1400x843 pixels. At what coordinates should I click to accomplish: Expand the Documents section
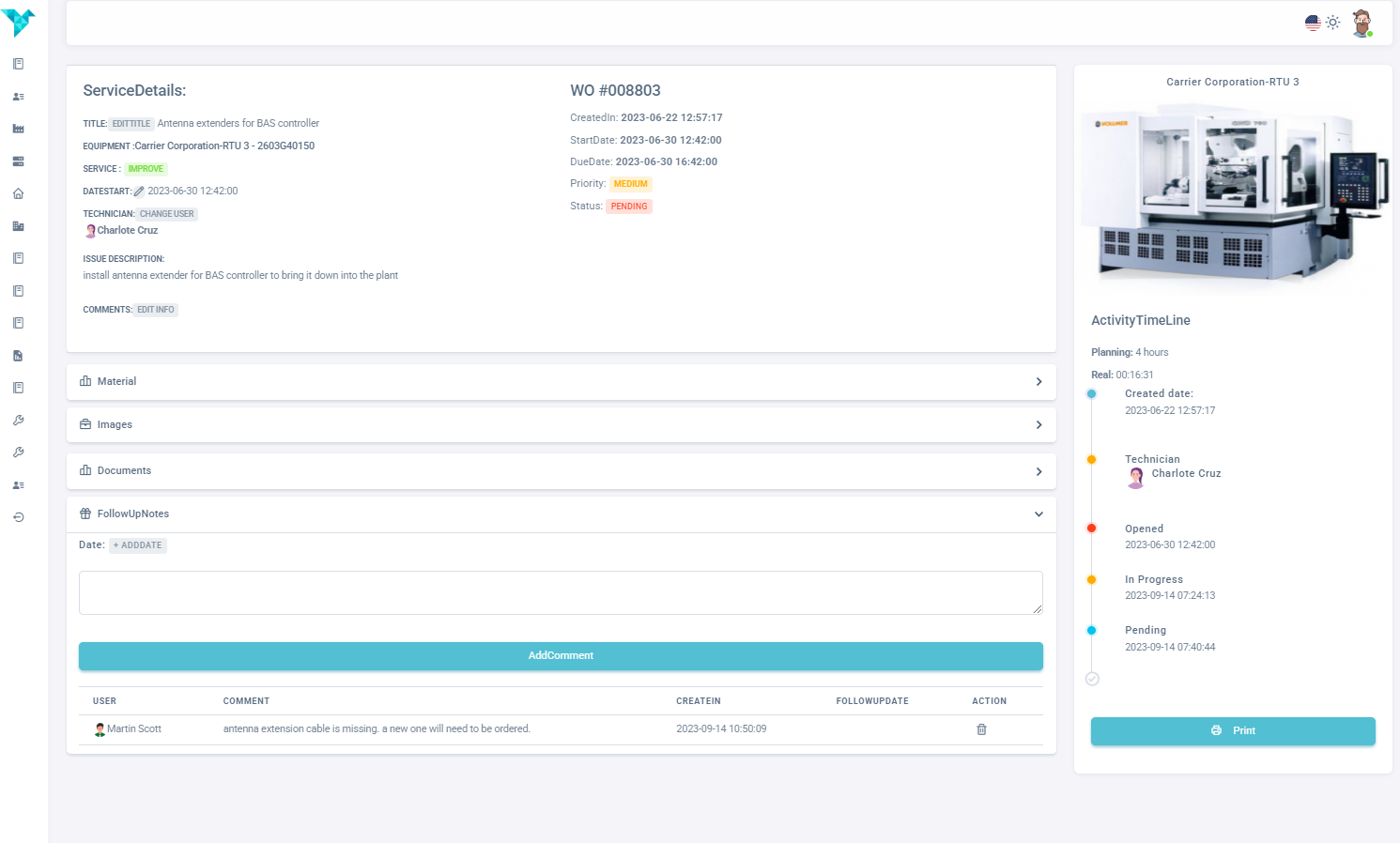tap(561, 471)
